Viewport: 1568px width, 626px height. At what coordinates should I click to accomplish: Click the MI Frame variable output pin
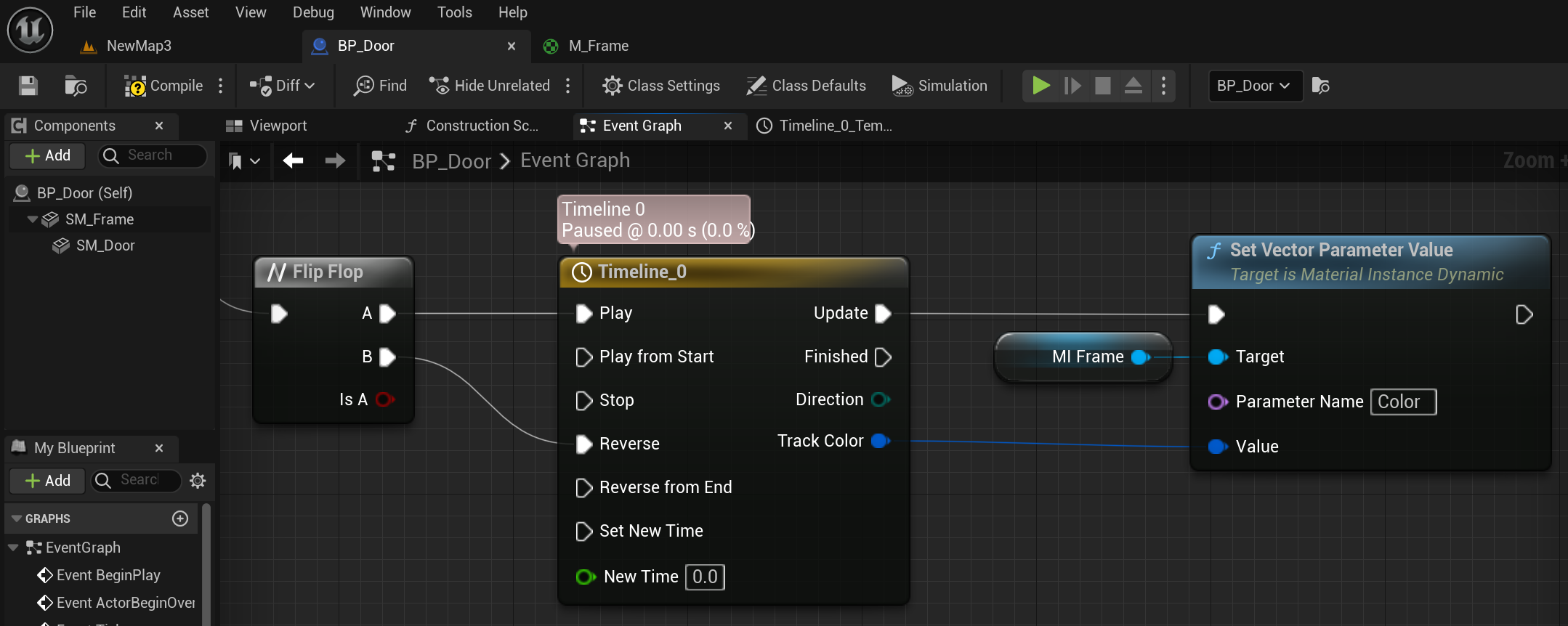pos(1141,357)
